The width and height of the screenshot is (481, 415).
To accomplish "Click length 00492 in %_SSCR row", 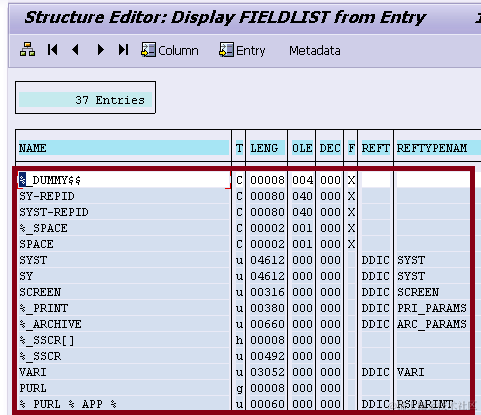I will click(x=267, y=356).
